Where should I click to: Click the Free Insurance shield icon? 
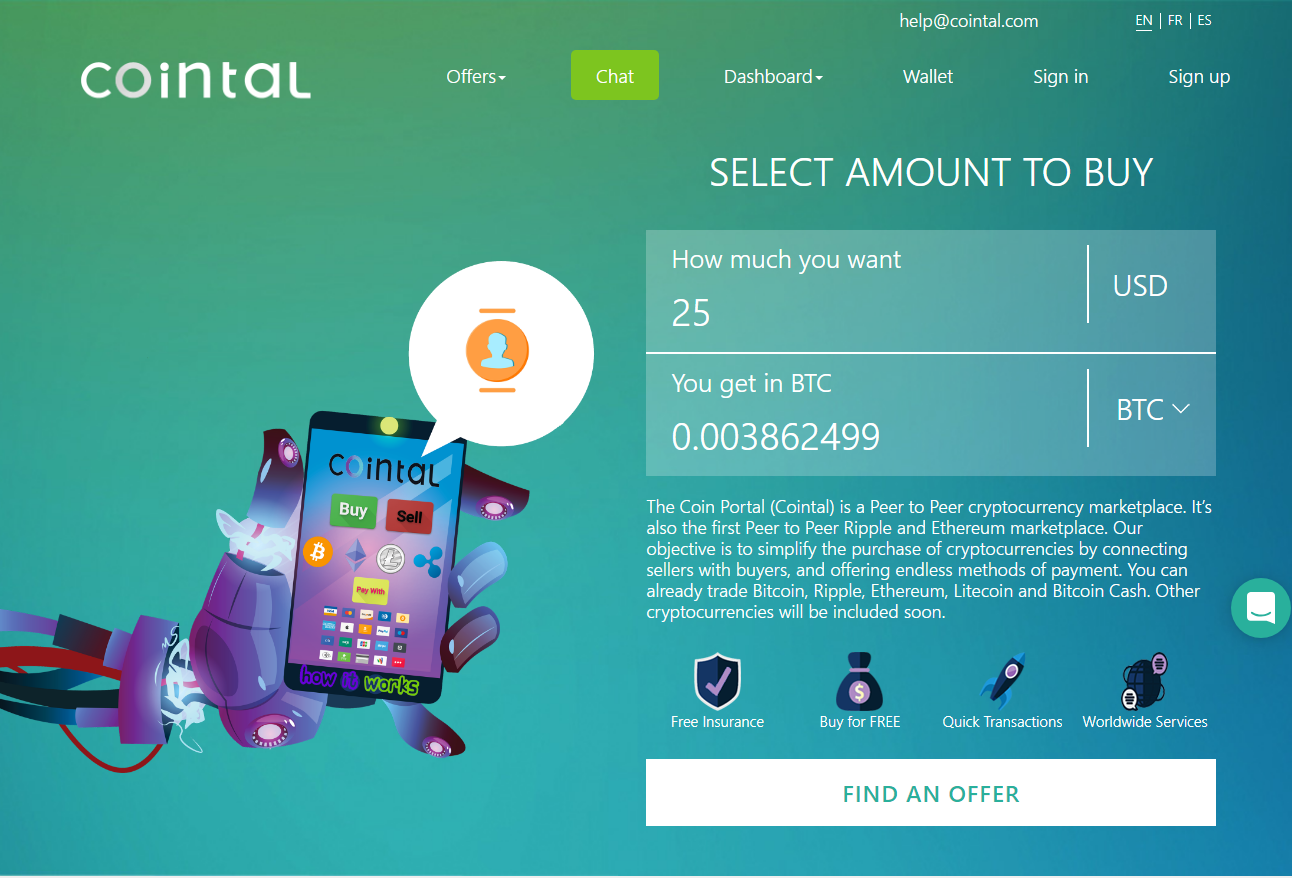(717, 680)
